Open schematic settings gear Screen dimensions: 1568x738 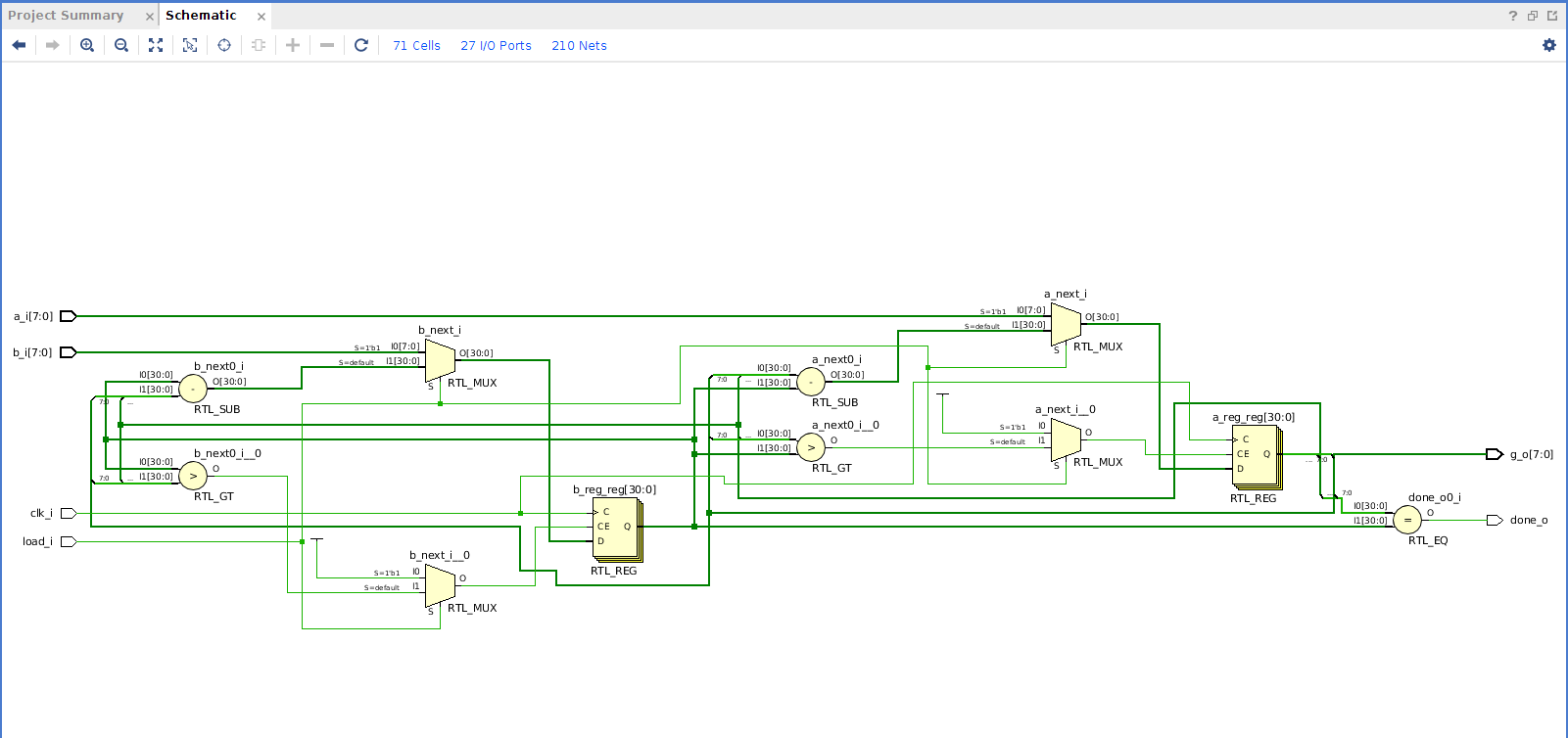[1549, 45]
